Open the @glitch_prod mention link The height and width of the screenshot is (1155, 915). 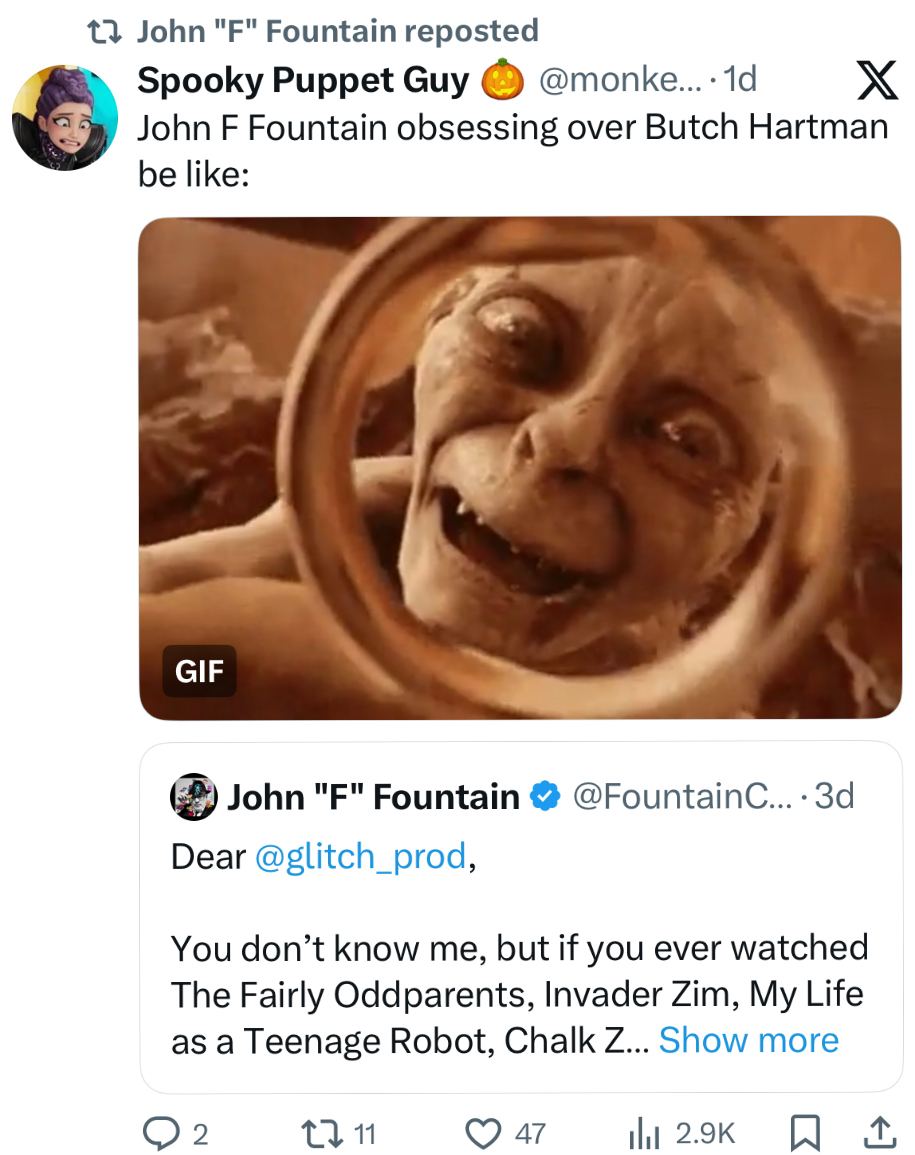(x=361, y=856)
